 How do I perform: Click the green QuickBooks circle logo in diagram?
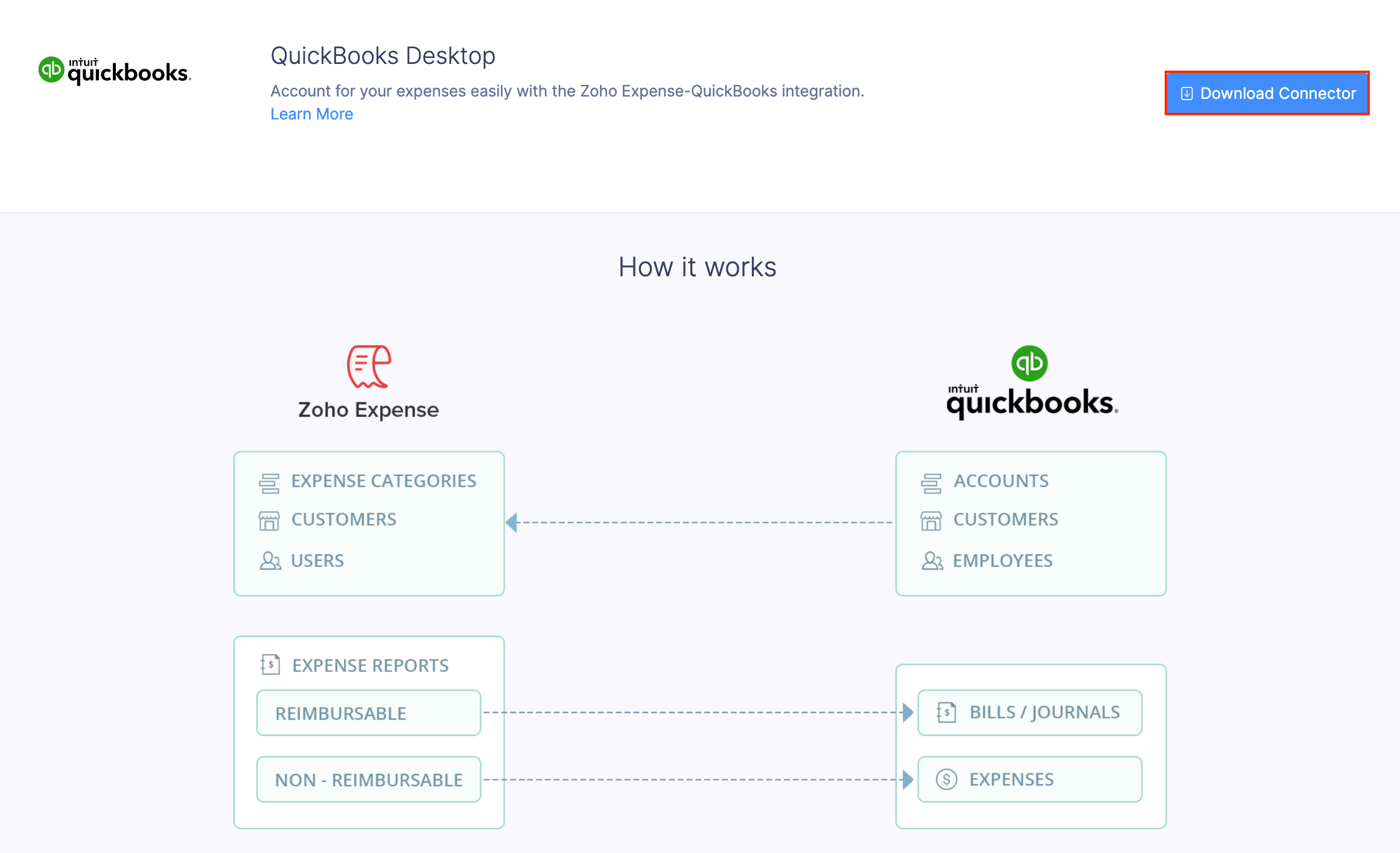[x=1030, y=362]
